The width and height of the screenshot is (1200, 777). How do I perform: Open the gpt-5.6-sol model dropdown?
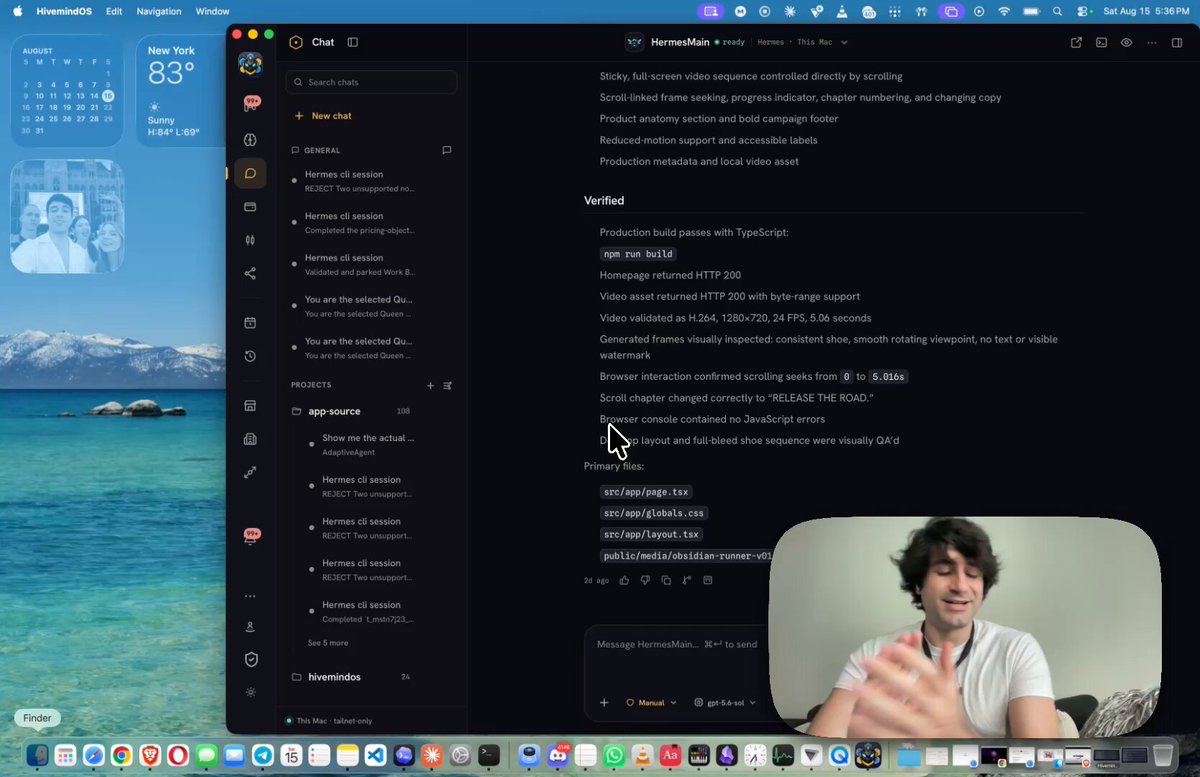pyautogui.click(x=725, y=703)
